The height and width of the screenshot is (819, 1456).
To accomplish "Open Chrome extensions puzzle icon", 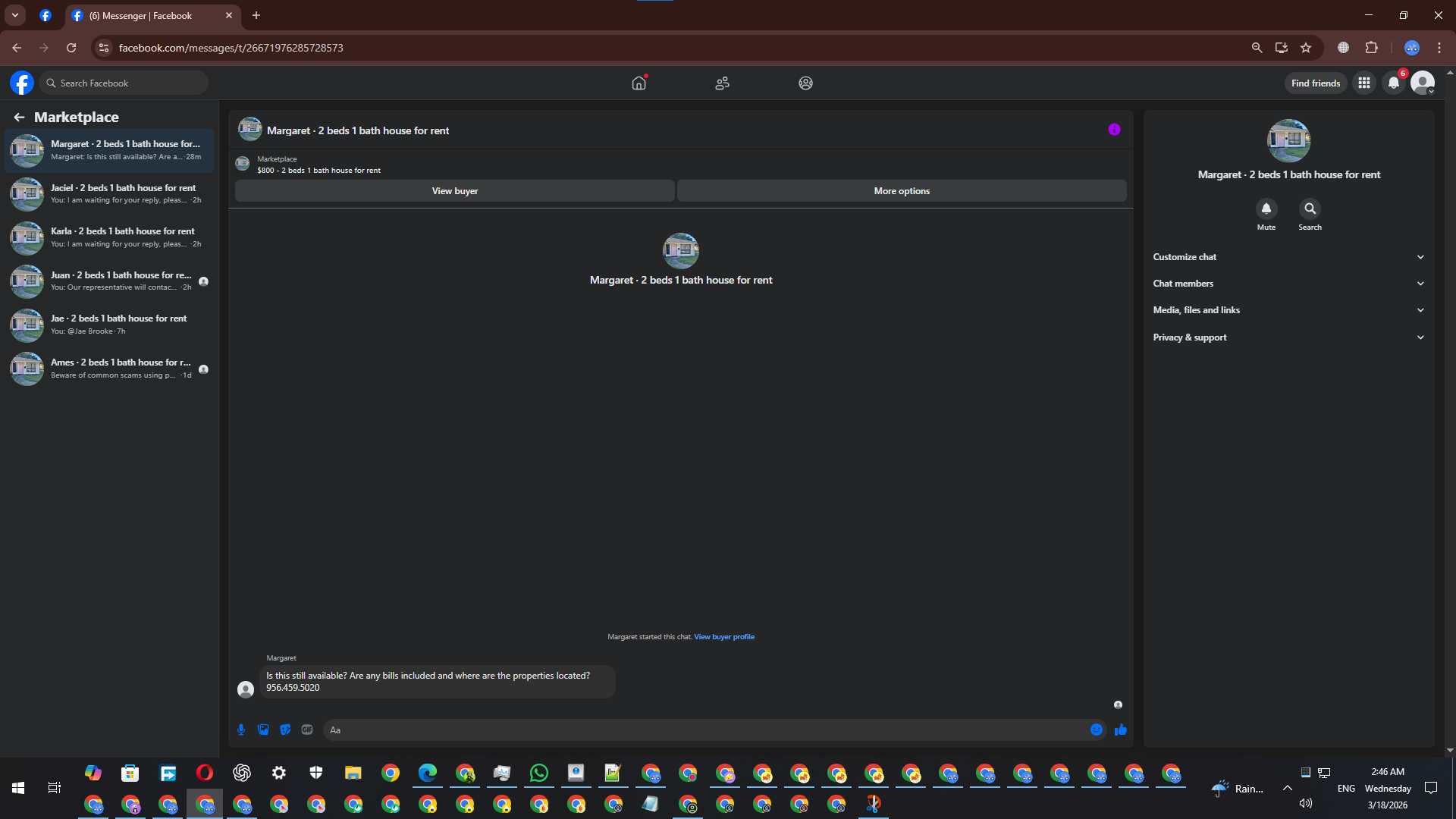I will coord(1371,48).
